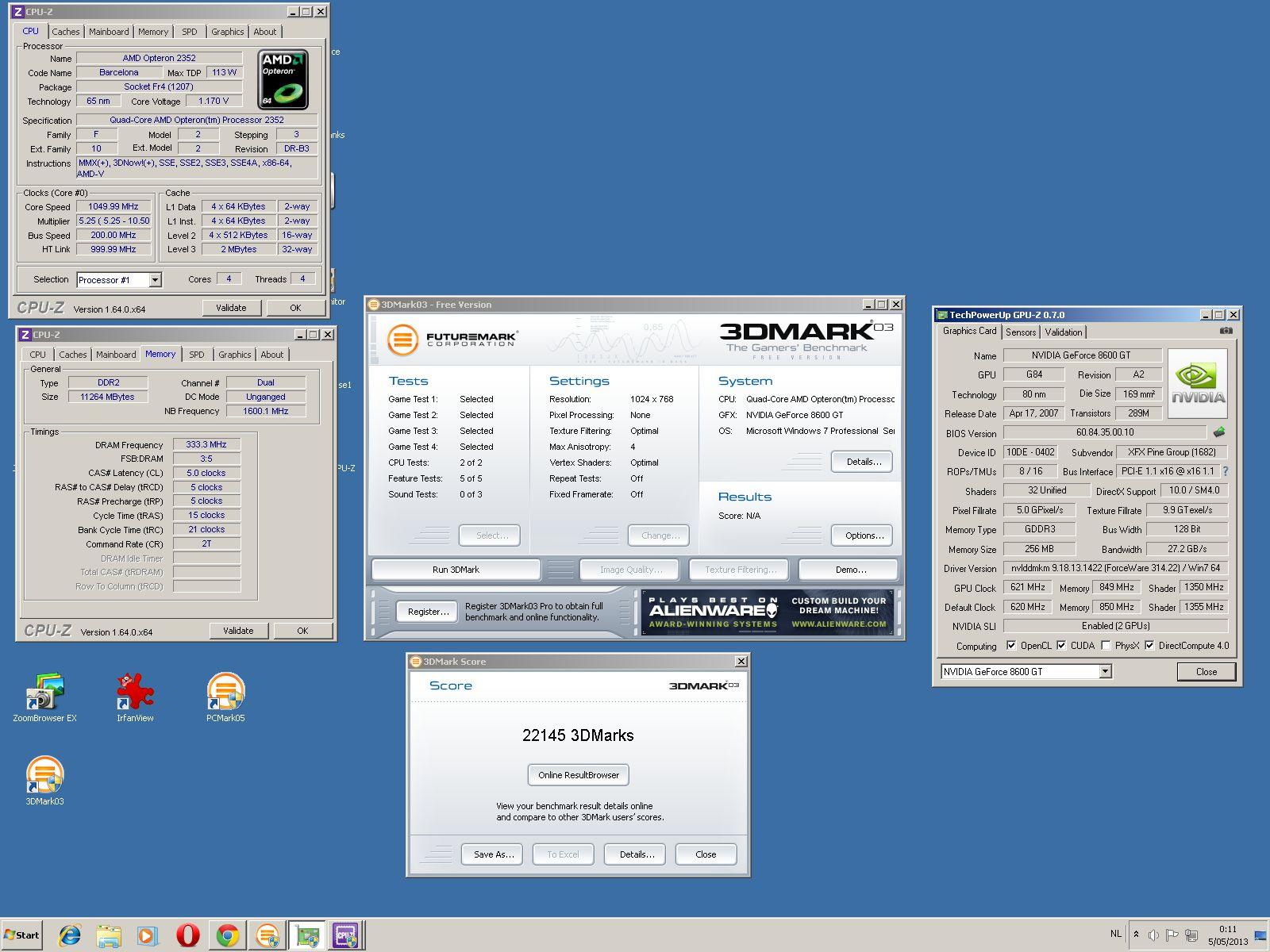1270x952 pixels.
Task: Click Register... button in 3DMark03
Action: pos(428,612)
